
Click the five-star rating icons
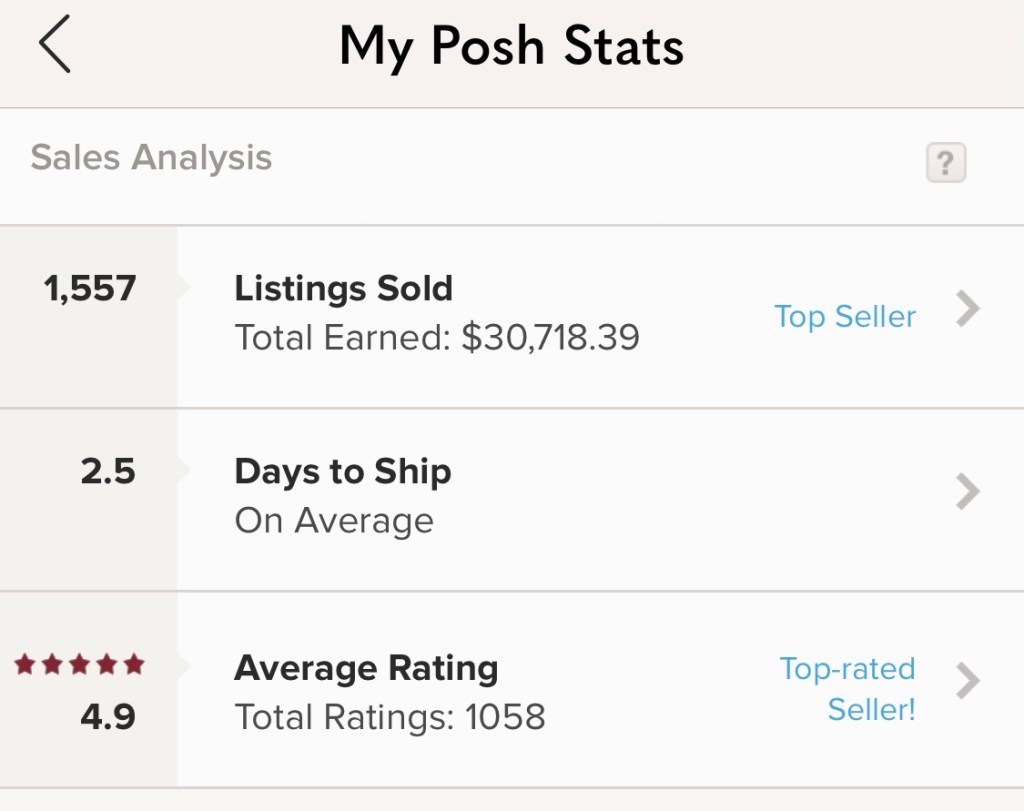pos(80,664)
